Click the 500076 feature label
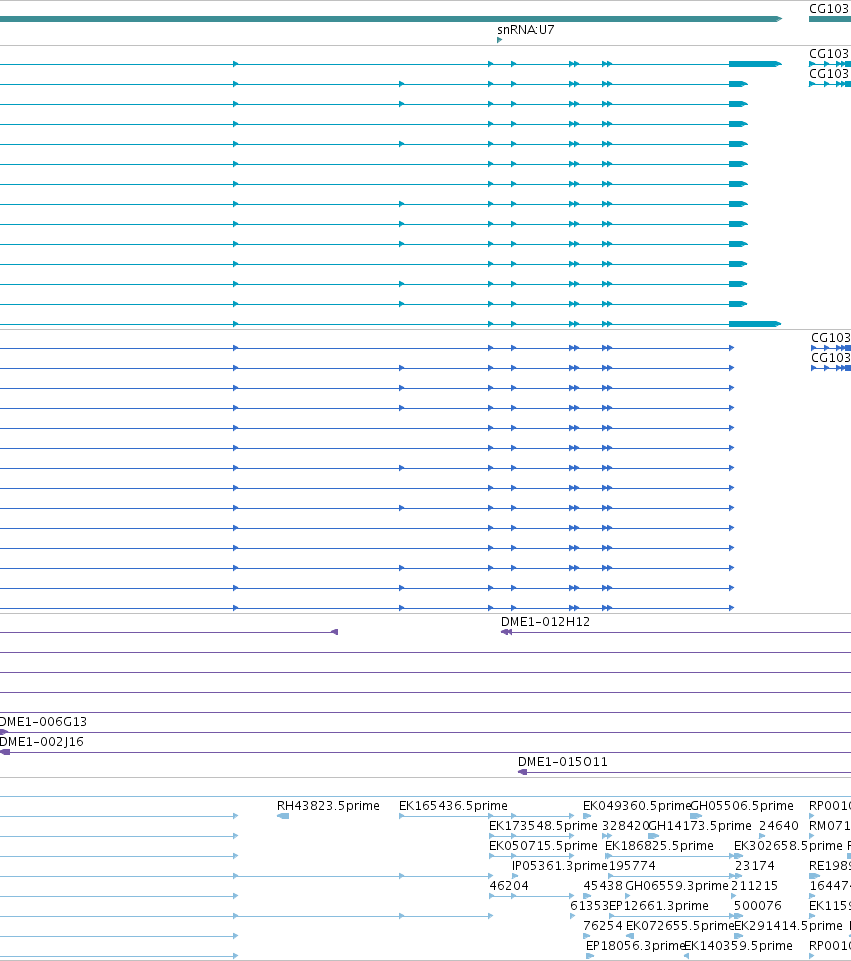Viewport: 851px width, 961px height. (x=757, y=906)
